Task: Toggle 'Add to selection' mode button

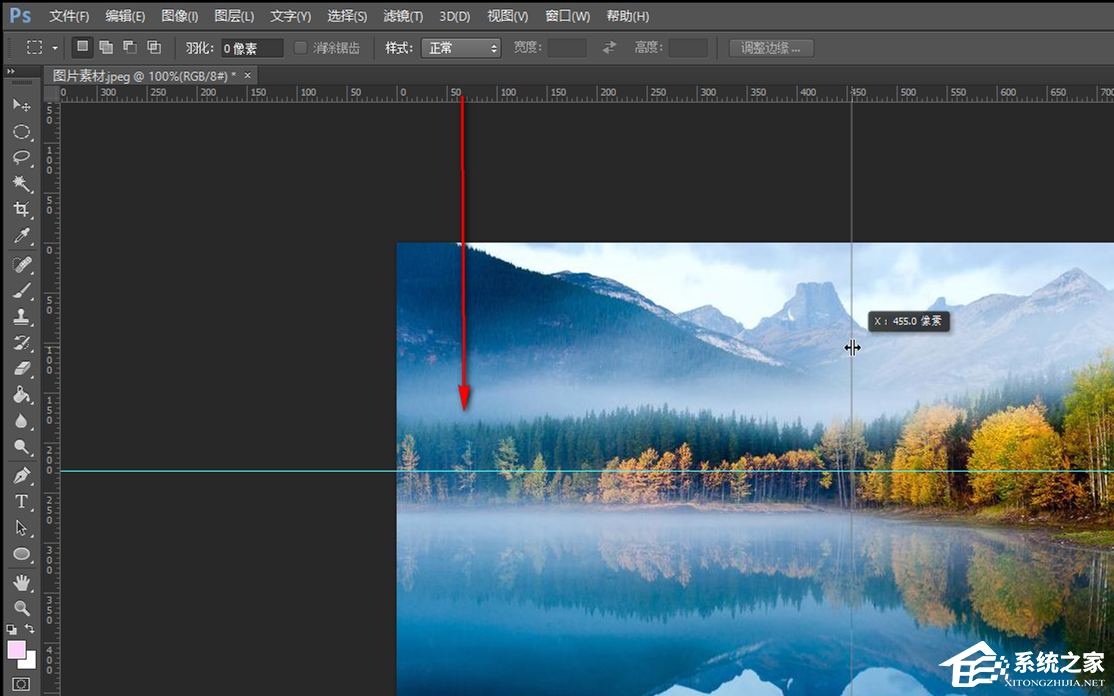Action: tap(106, 47)
